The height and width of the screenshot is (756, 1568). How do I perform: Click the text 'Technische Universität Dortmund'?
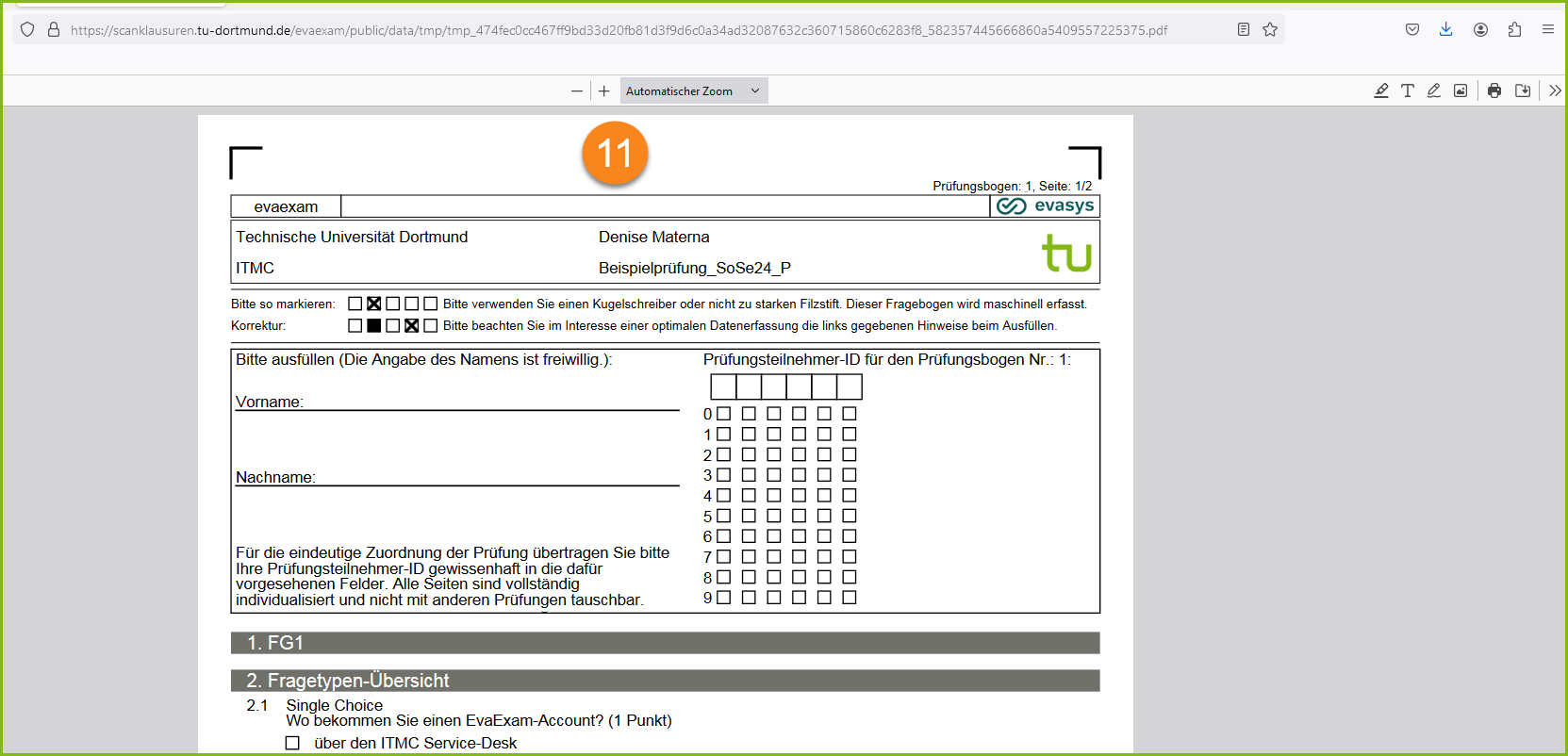tap(352, 237)
